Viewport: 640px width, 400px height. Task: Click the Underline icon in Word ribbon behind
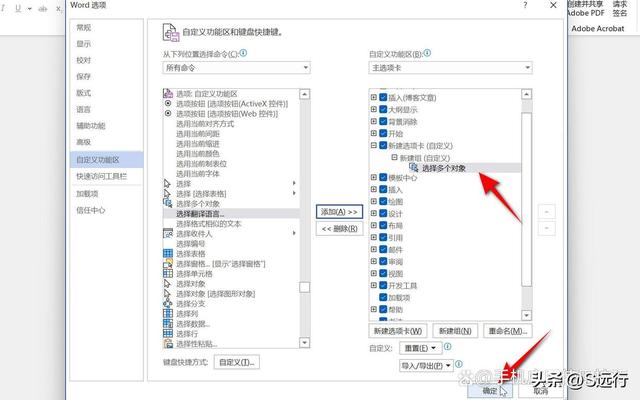(x=18, y=8)
